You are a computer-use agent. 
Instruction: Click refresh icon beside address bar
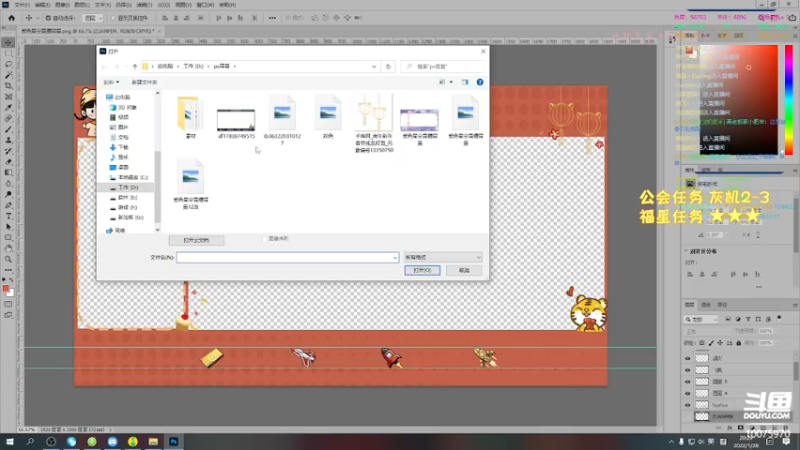click(388, 66)
